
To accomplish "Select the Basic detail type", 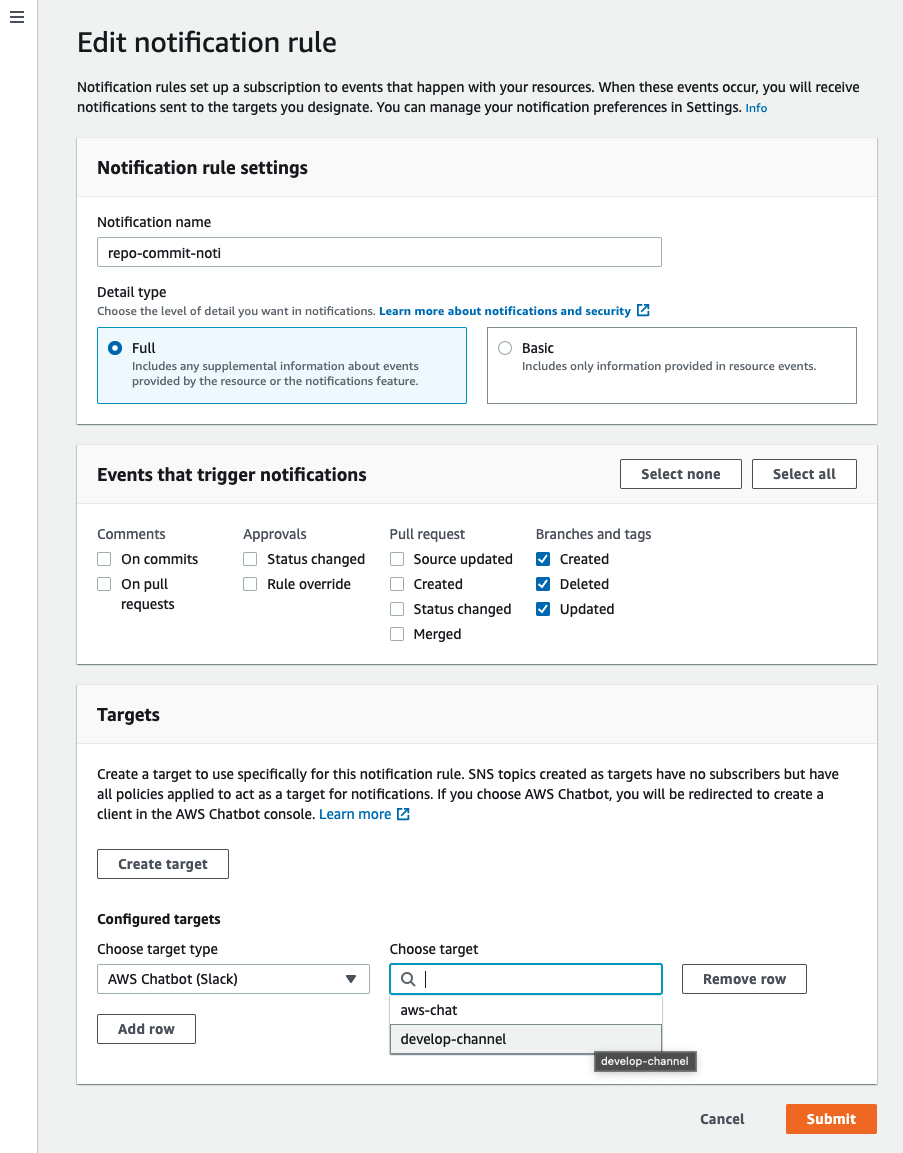I will (x=505, y=348).
